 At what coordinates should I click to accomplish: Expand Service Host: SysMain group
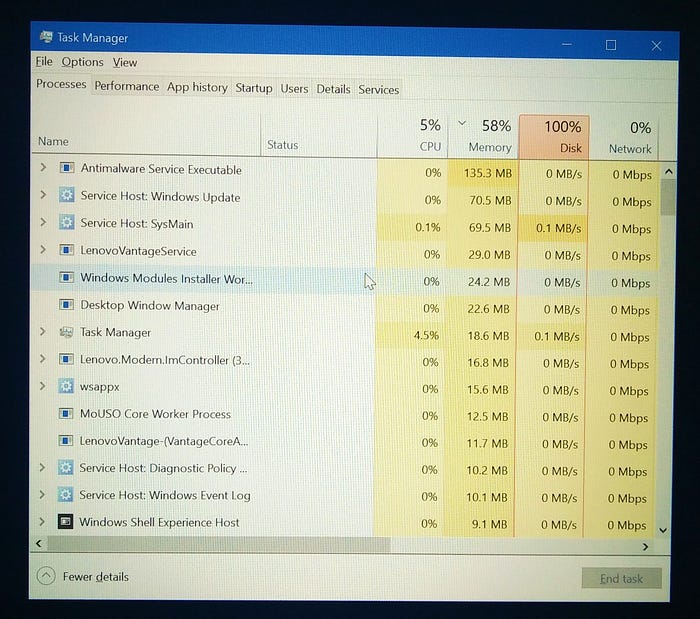tap(43, 222)
